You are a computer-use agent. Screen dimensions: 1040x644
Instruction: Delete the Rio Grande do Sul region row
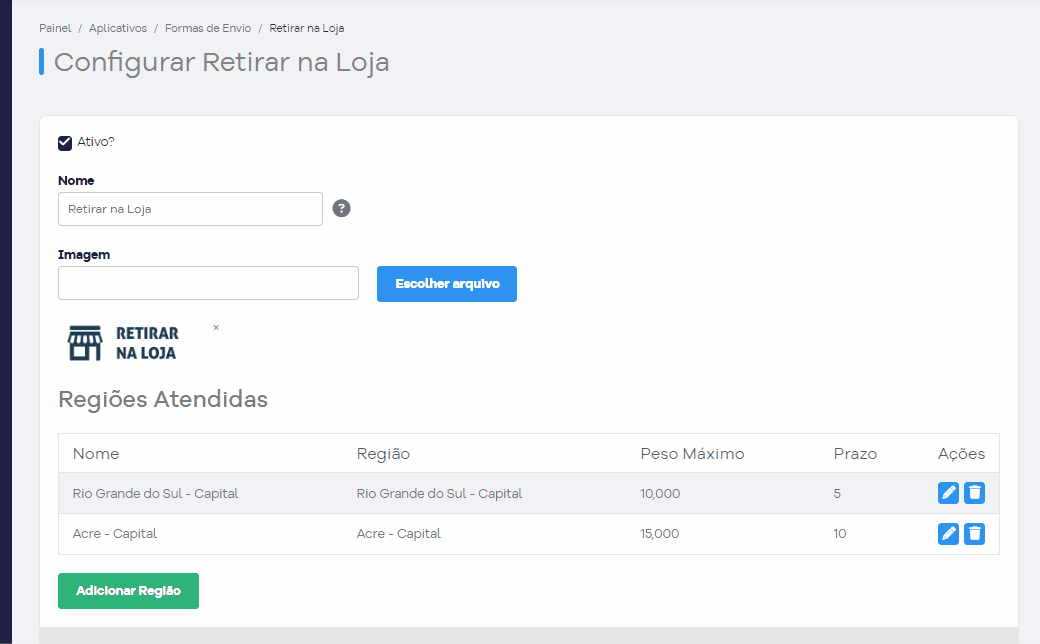pos(974,493)
